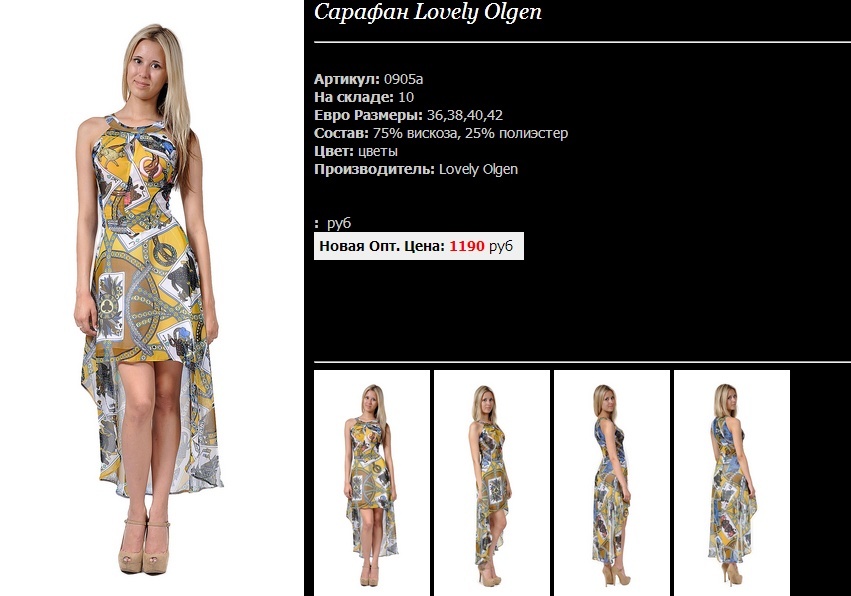
Task: Select the fourth thumbnail showing back view
Action: point(732,483)
